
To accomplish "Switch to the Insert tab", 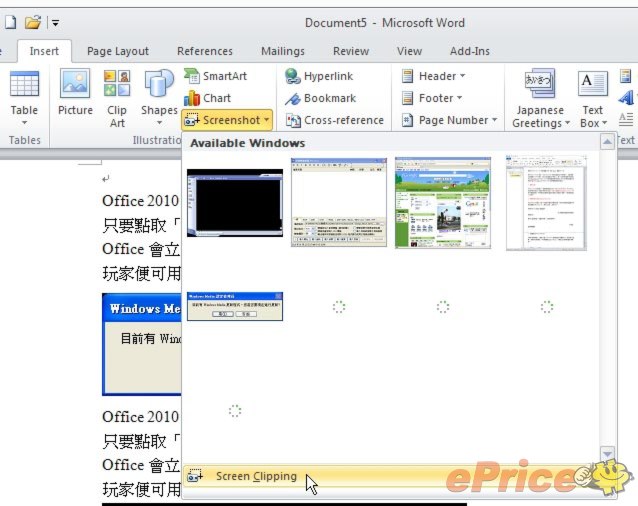I will 44,51.
